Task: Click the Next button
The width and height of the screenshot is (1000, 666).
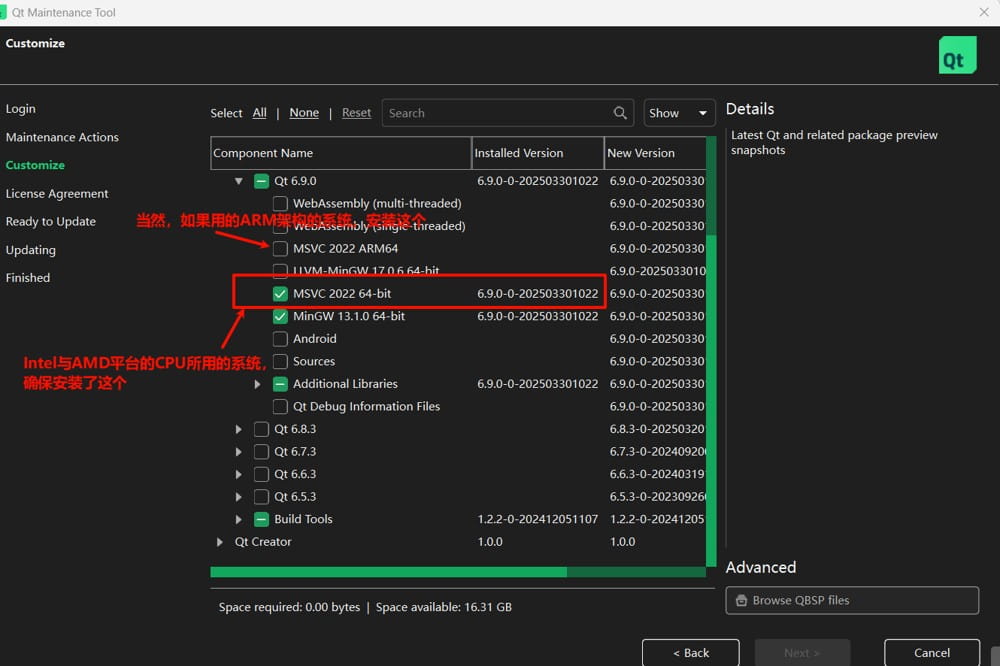Action: click(802, 653)
